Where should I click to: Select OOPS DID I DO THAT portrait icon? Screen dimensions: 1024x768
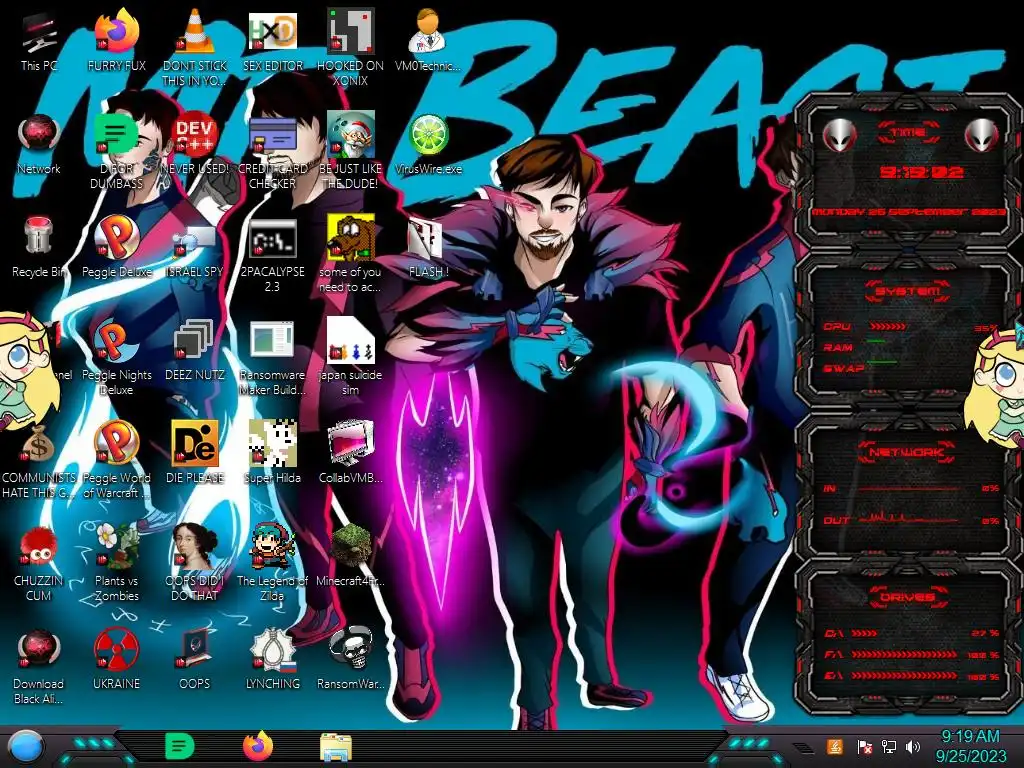point(195,563)
